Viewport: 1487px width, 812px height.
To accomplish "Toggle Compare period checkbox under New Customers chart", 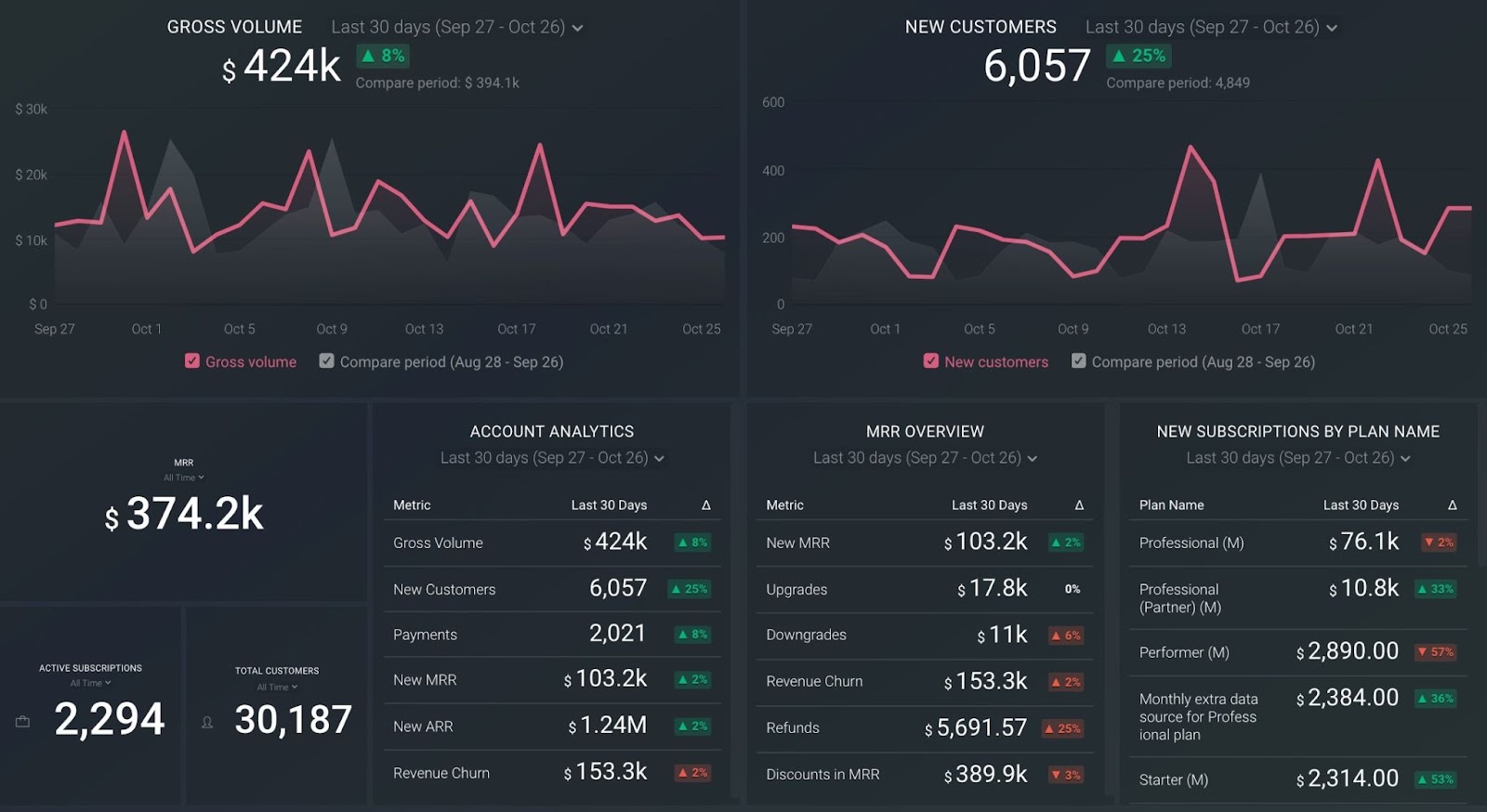I will [1078, 361].
